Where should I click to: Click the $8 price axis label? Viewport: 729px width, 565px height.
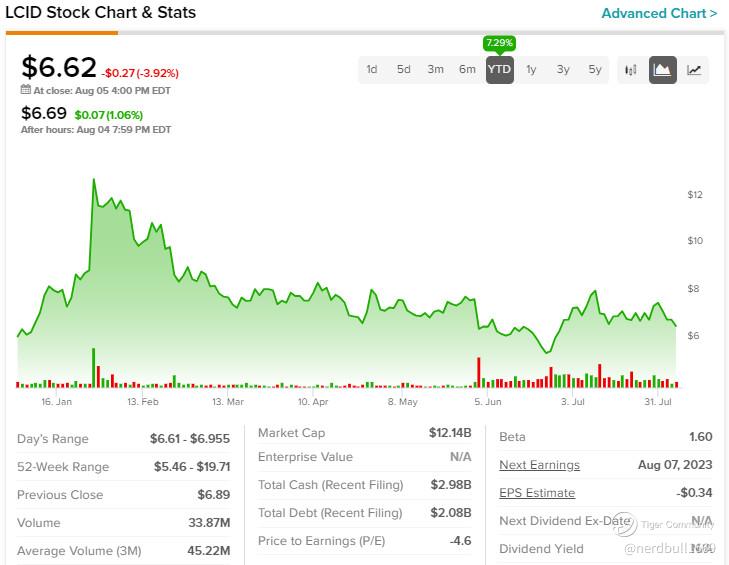[693, 288]
